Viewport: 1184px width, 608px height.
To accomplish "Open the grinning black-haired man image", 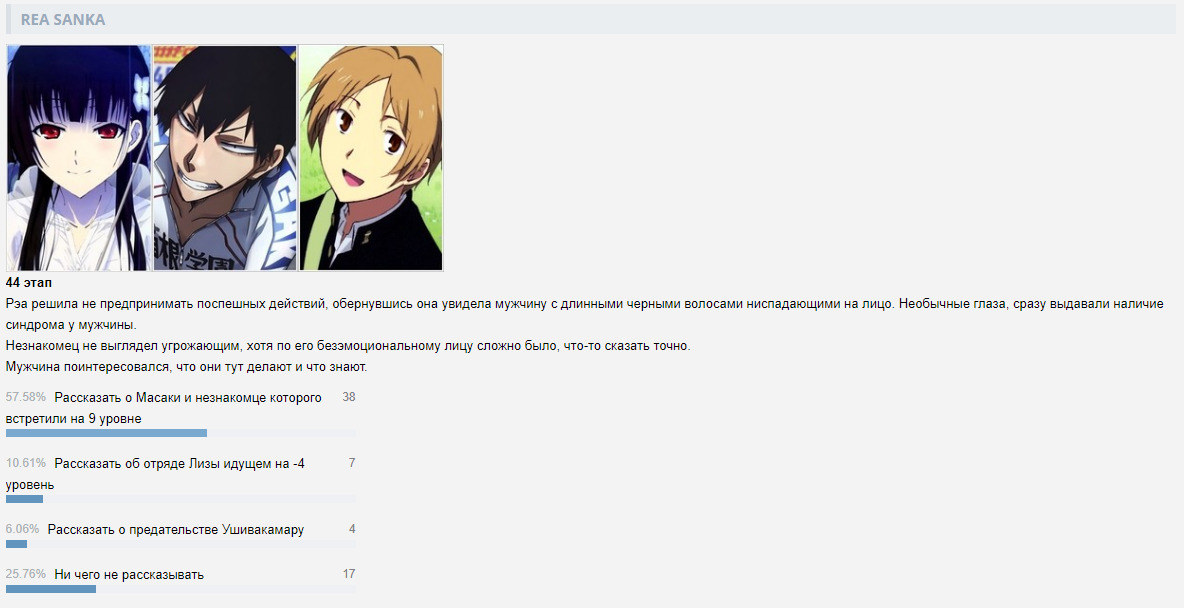I will point(225,158).
